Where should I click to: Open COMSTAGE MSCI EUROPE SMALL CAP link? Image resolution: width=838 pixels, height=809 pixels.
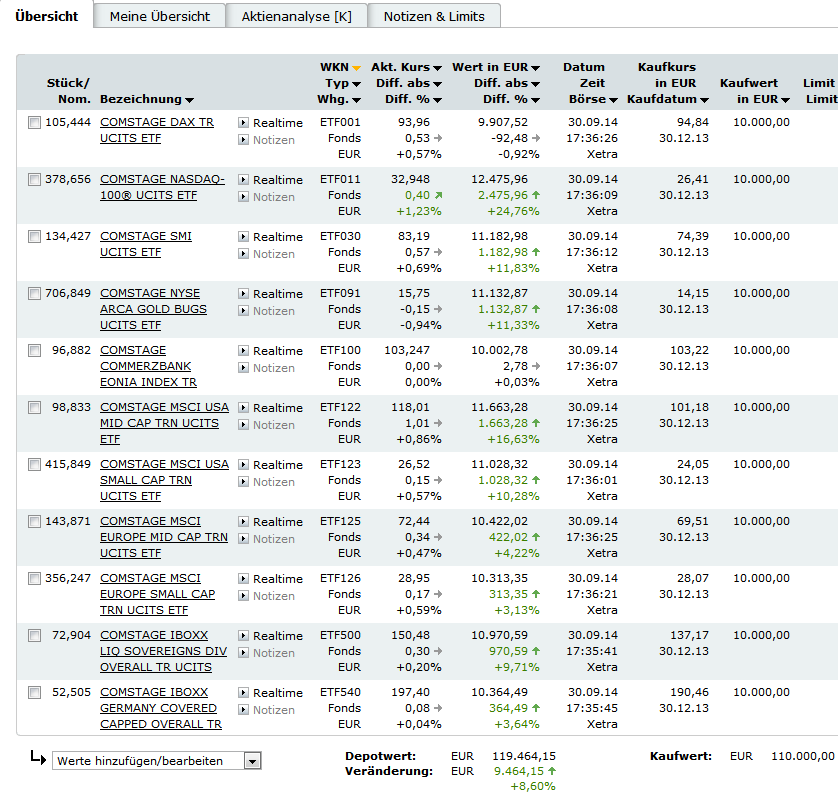[157, 594]
